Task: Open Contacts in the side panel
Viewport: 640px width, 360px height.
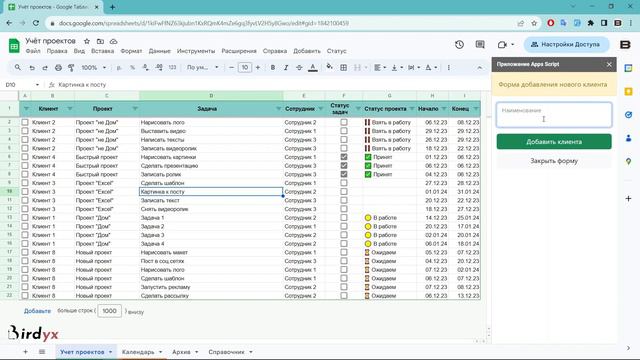Action: point(628,138)
